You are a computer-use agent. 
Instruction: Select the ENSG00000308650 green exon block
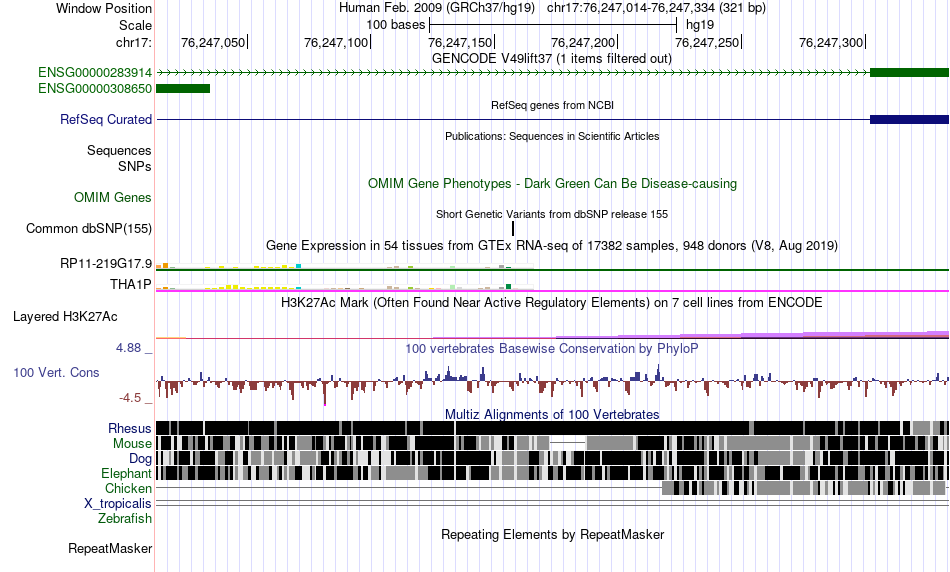[x=183, y=88]
